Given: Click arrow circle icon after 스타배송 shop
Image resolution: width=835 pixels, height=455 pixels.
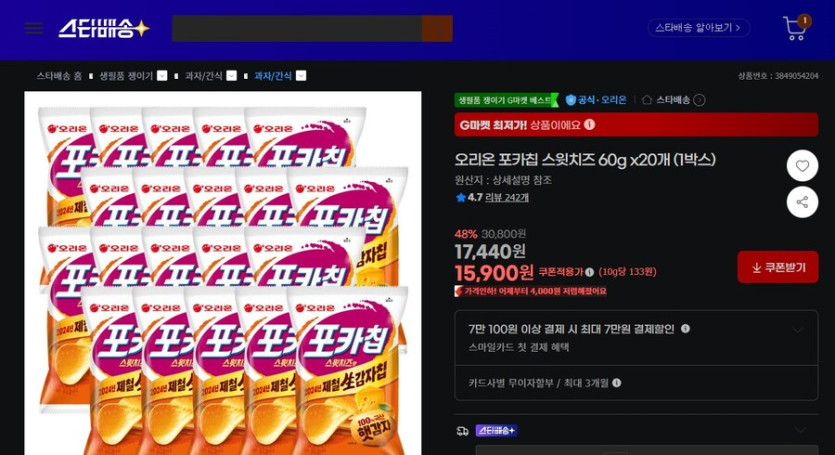Looking at the screenshot, I should tap(700, 100).
